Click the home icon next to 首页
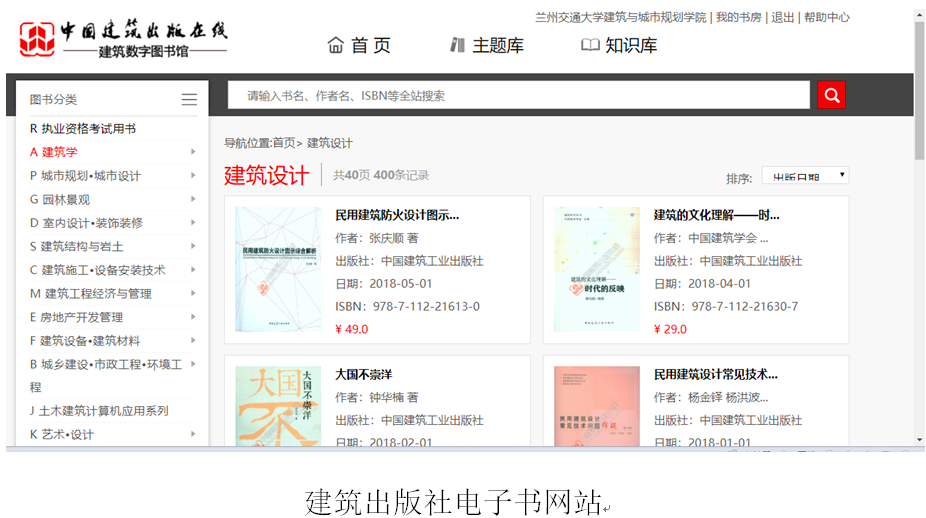926x518 pixels. [x=336, y=45]
